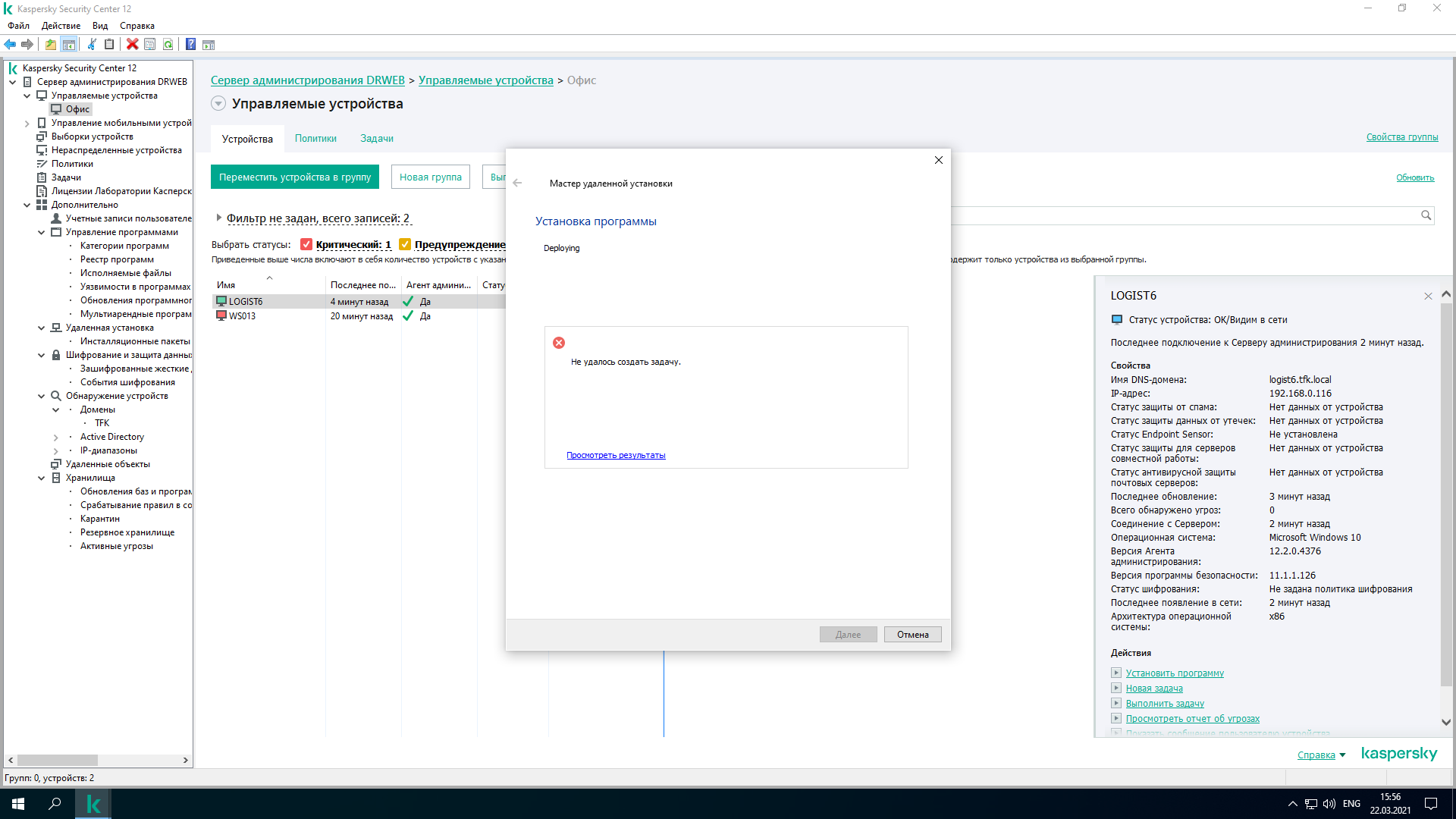
Task: Select the WS013 device row
Action: [x=243, y=316]
